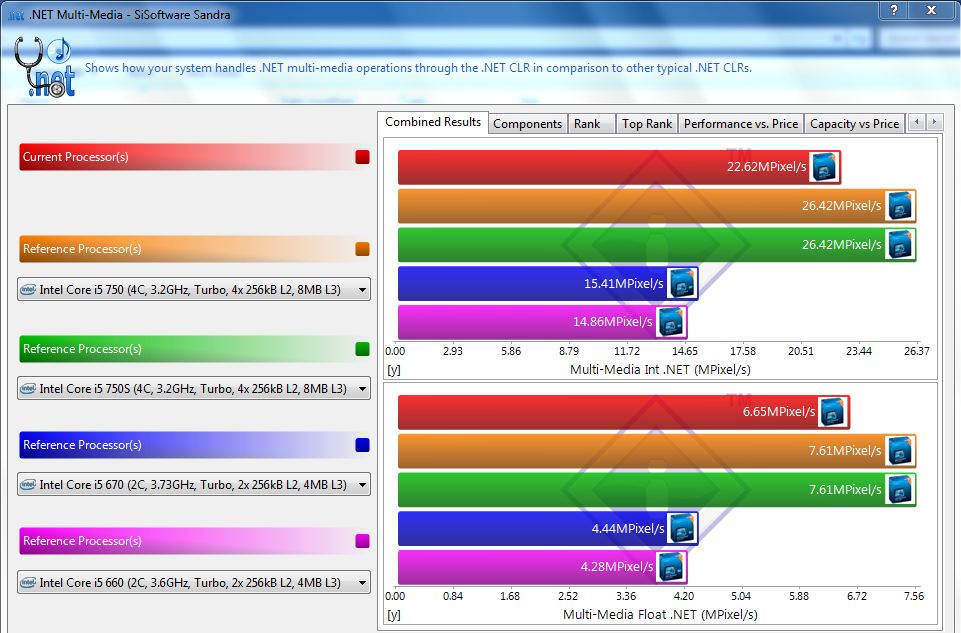Click the processor icon on the red 6.65MPixel/s bar
The width and height of the screenshot is (961, 633).
[x=832, y=412]
